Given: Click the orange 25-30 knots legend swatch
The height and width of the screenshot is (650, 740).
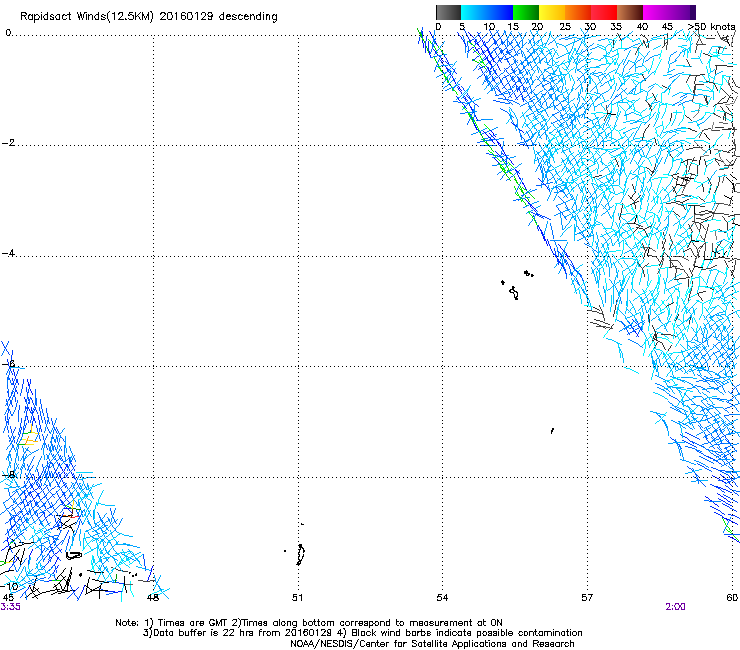Looking at the screenshot, I should (x=578, y=12).
